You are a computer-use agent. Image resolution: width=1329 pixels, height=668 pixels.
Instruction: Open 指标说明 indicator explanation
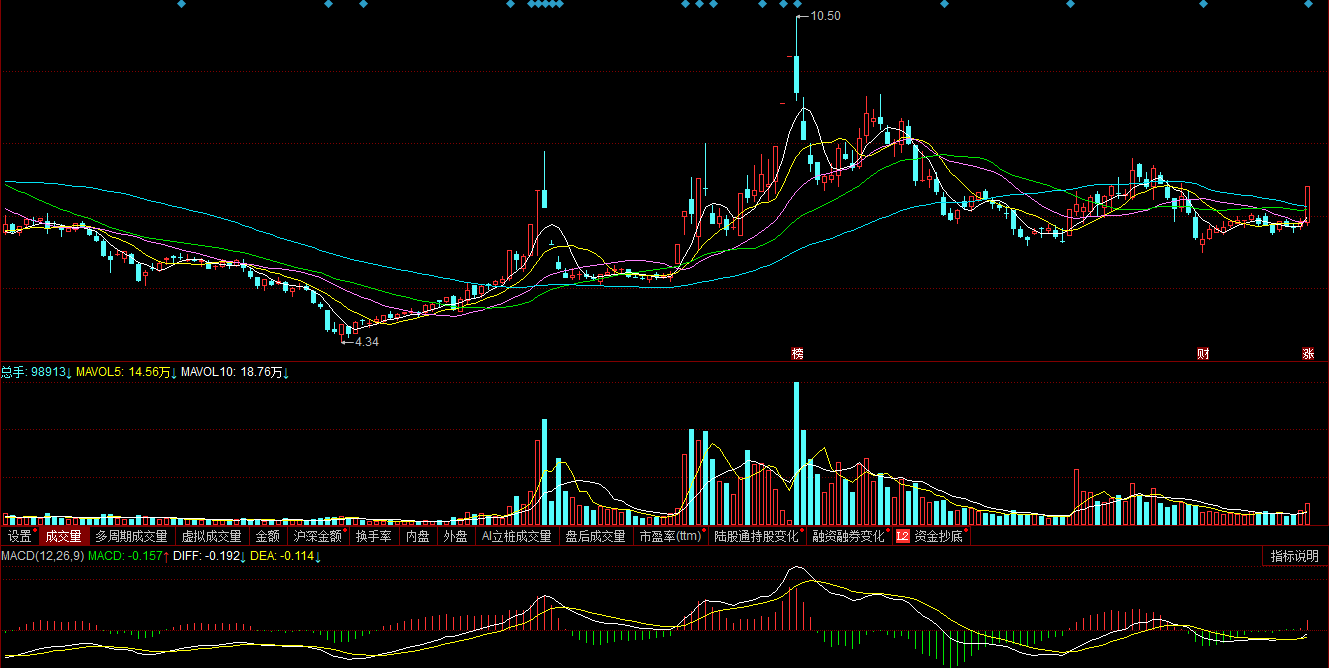pyautogui.click(x=1294, y=556)
